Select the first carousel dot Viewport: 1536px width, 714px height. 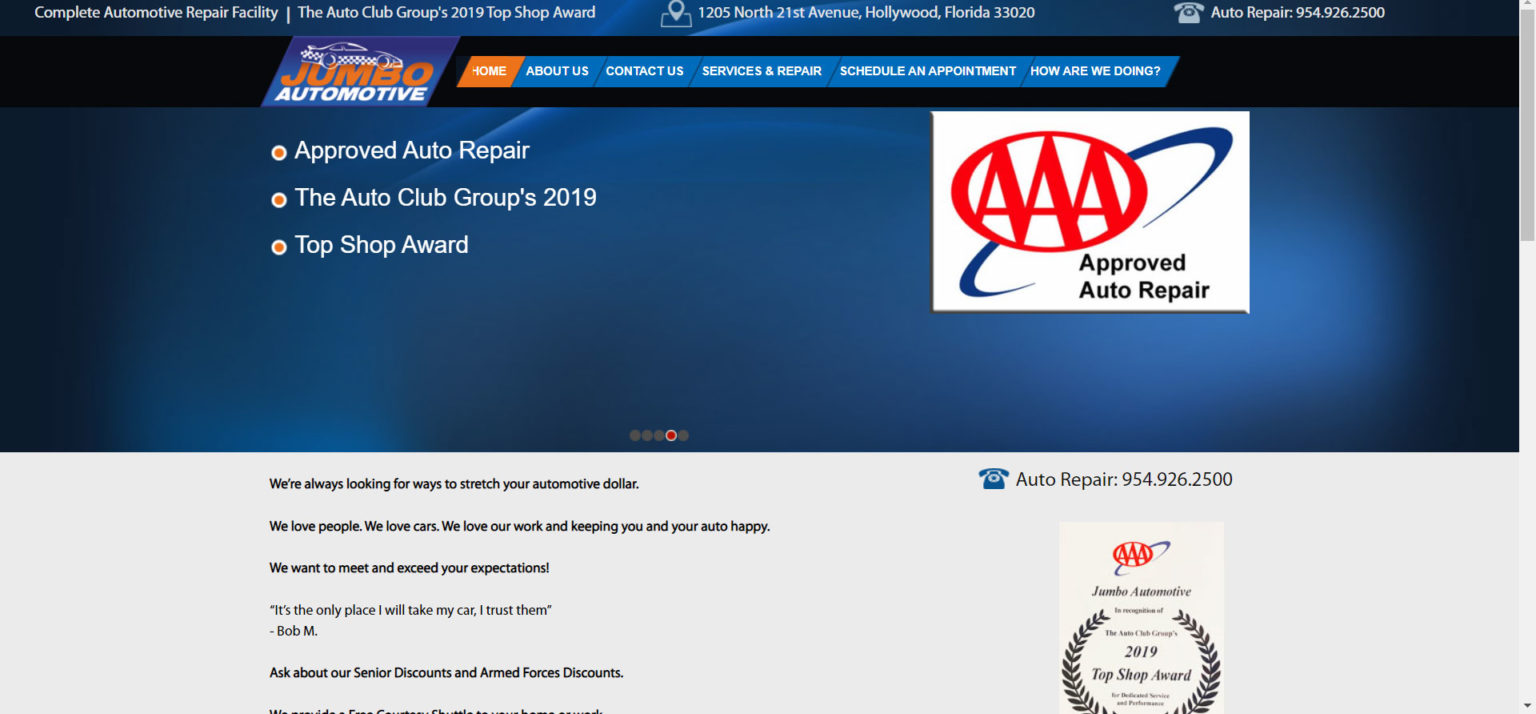(636, 435)
